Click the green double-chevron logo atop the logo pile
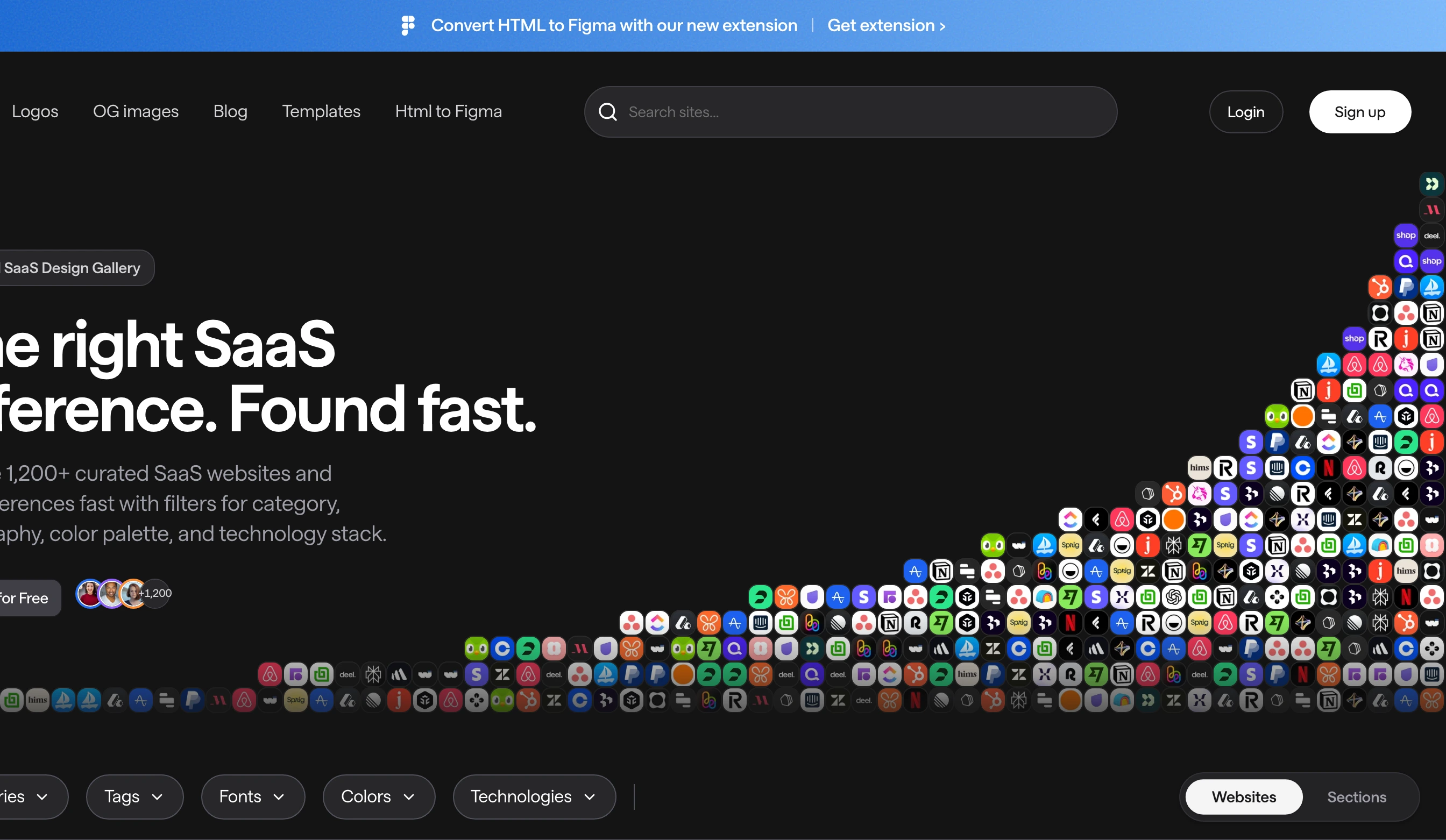The height and width of the screenshot is (840, 1446). [x=1431, y=183]
